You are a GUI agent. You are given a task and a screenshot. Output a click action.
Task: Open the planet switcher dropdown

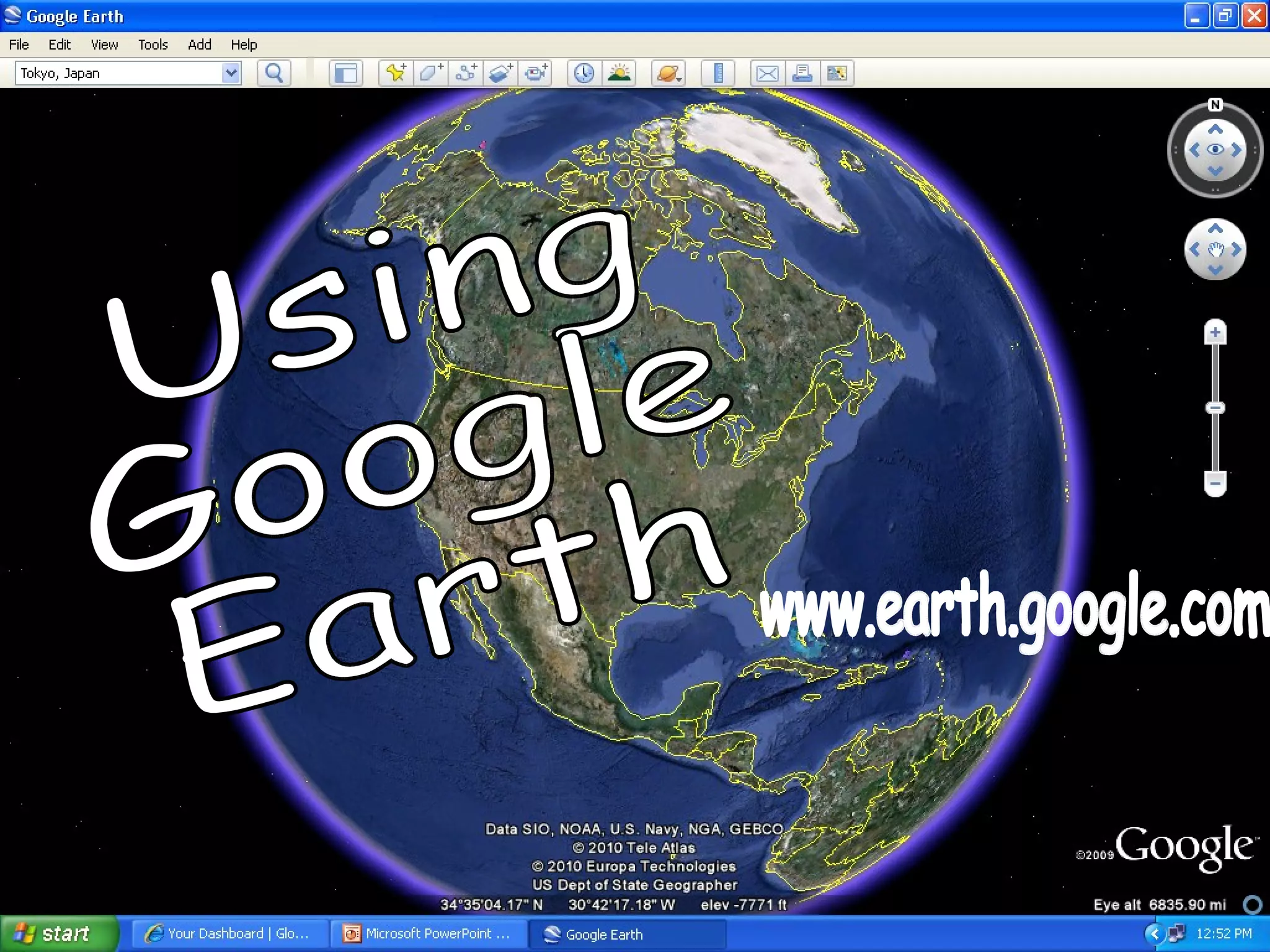click(668, 73)
